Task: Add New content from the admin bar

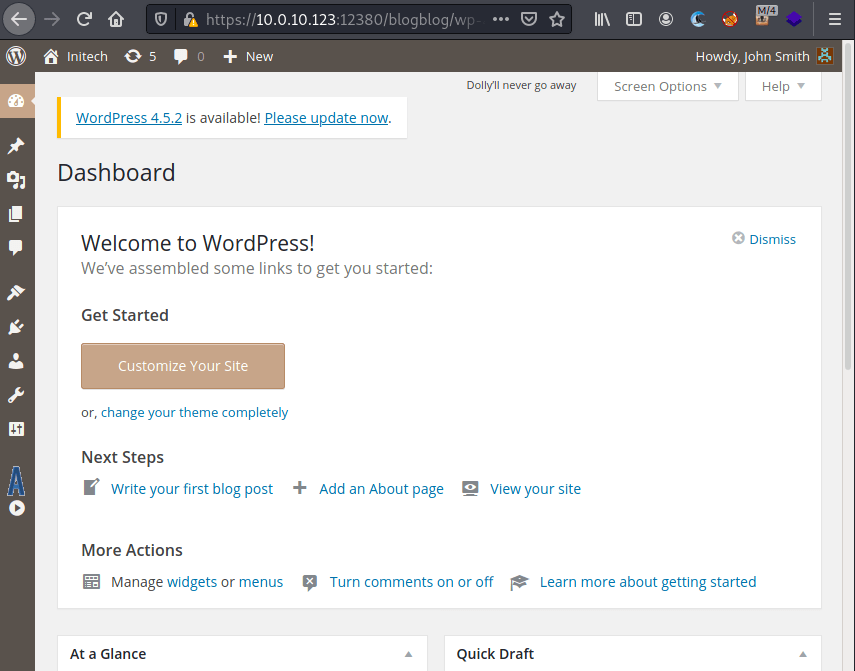Action: pos(248,56)
